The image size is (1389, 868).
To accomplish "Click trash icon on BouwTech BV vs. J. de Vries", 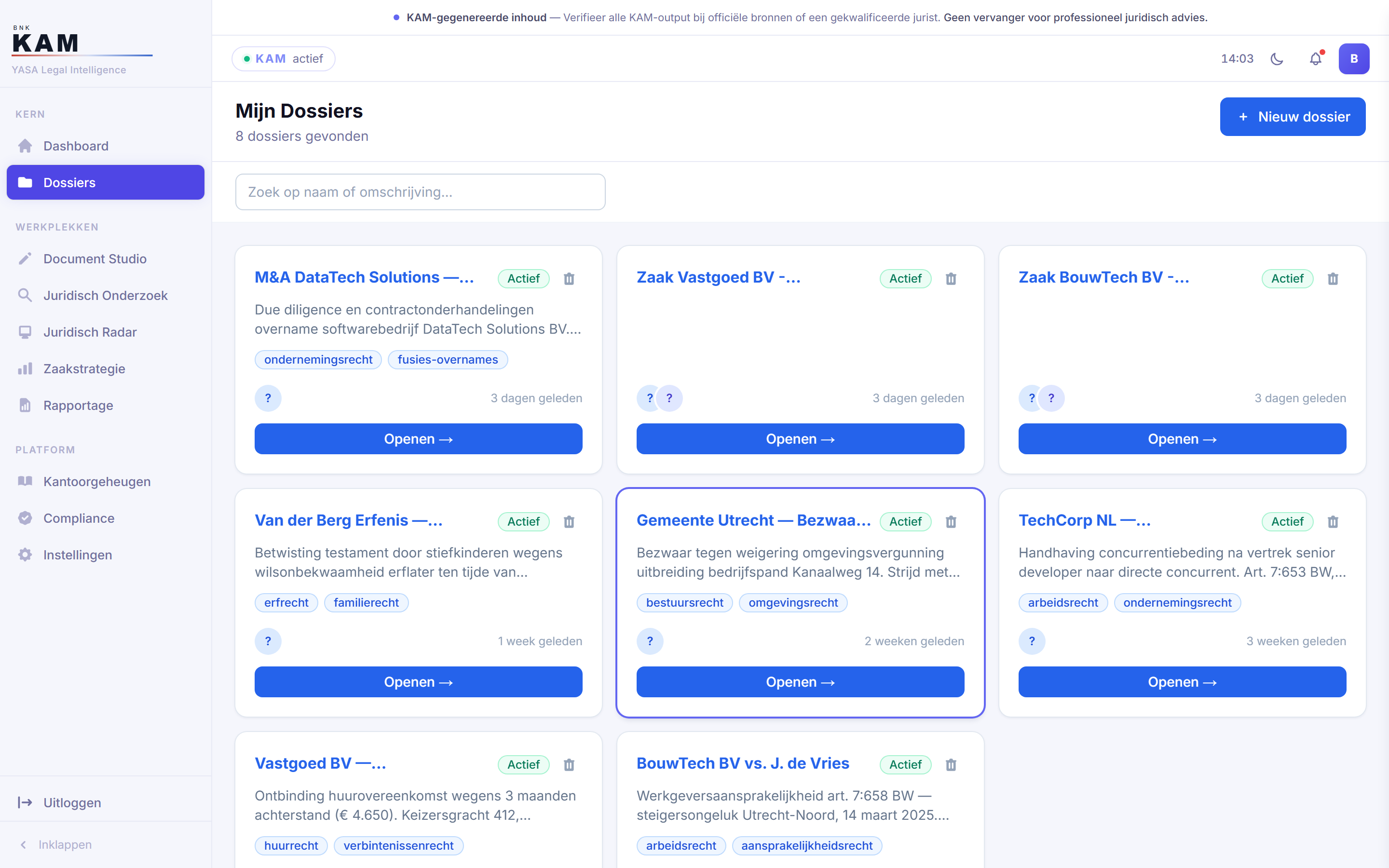I will pos(951,765).
